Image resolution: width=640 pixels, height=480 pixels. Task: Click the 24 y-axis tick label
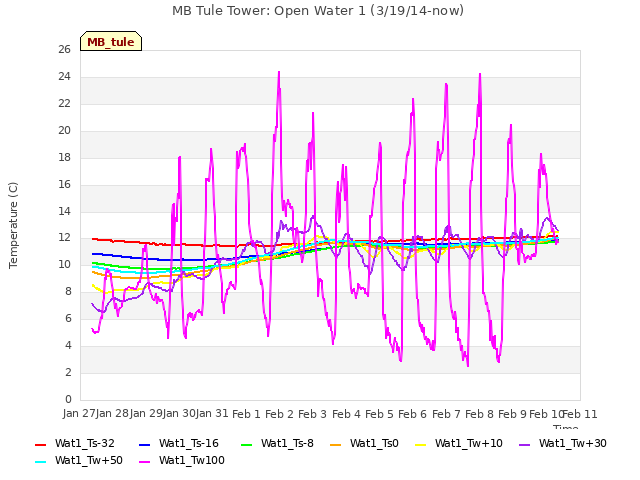pos(64,77)
